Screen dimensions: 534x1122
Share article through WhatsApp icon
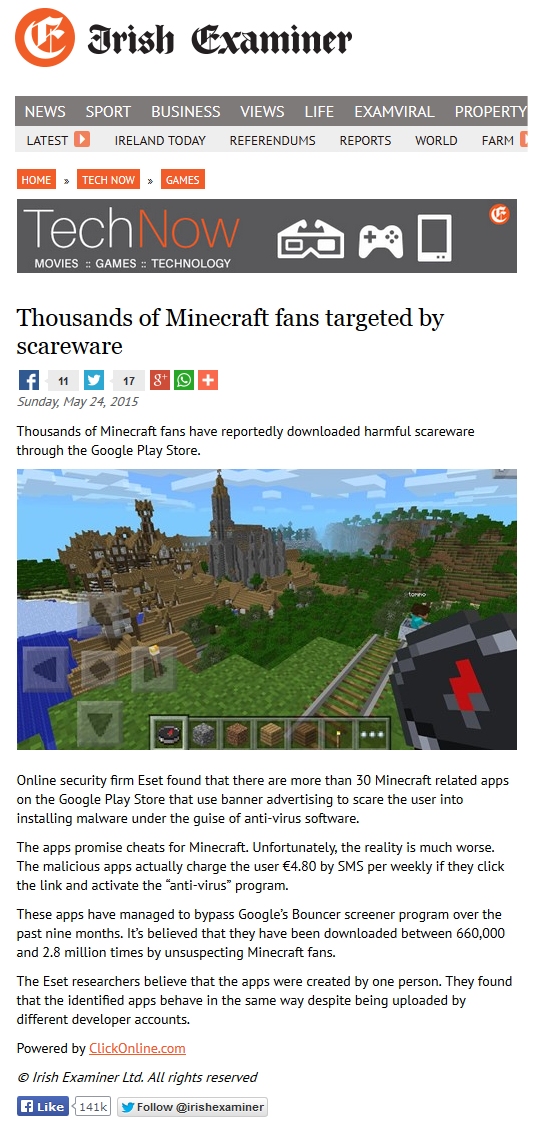(x=184, y=380)
